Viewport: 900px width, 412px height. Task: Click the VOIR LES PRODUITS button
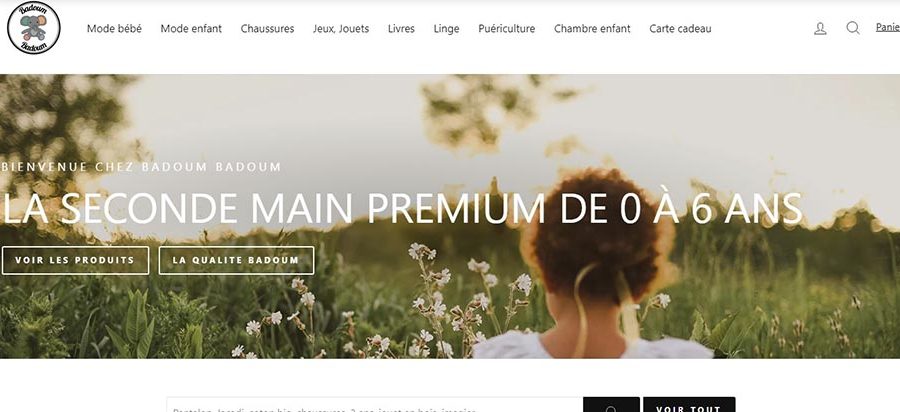(x=75, y=261)
